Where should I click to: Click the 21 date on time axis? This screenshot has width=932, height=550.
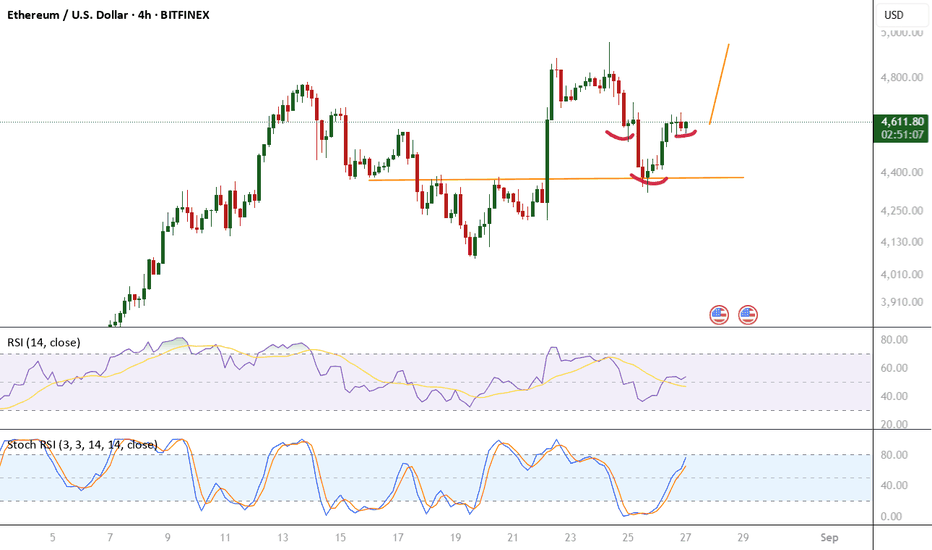tap(511, 538)
